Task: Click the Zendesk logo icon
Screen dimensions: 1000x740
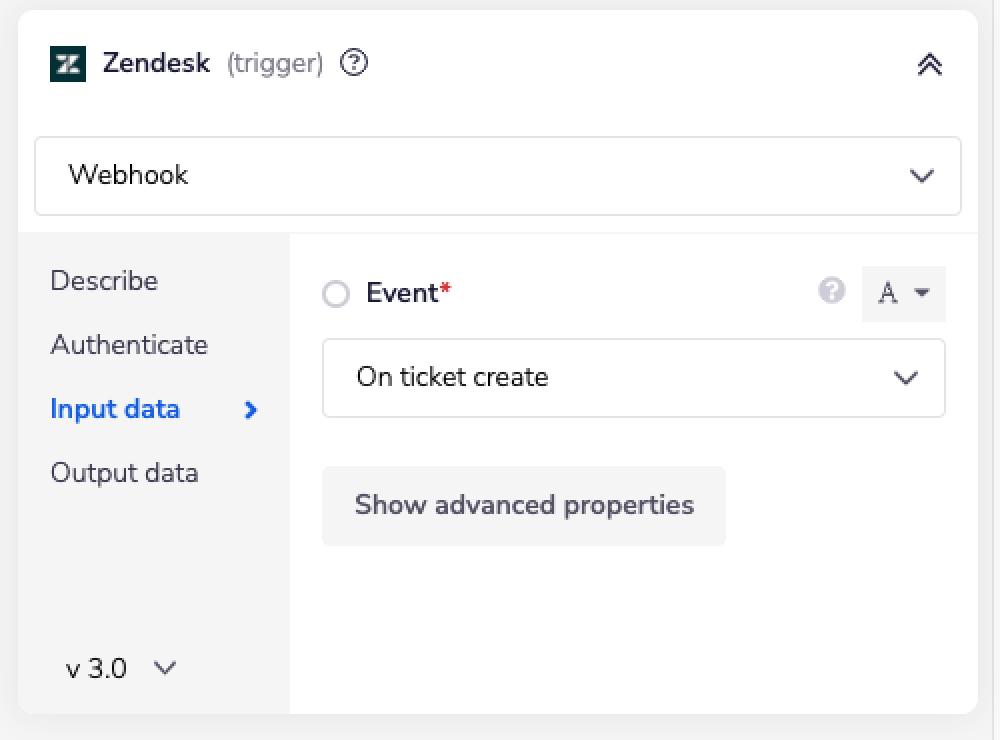Action: [68, 64]
